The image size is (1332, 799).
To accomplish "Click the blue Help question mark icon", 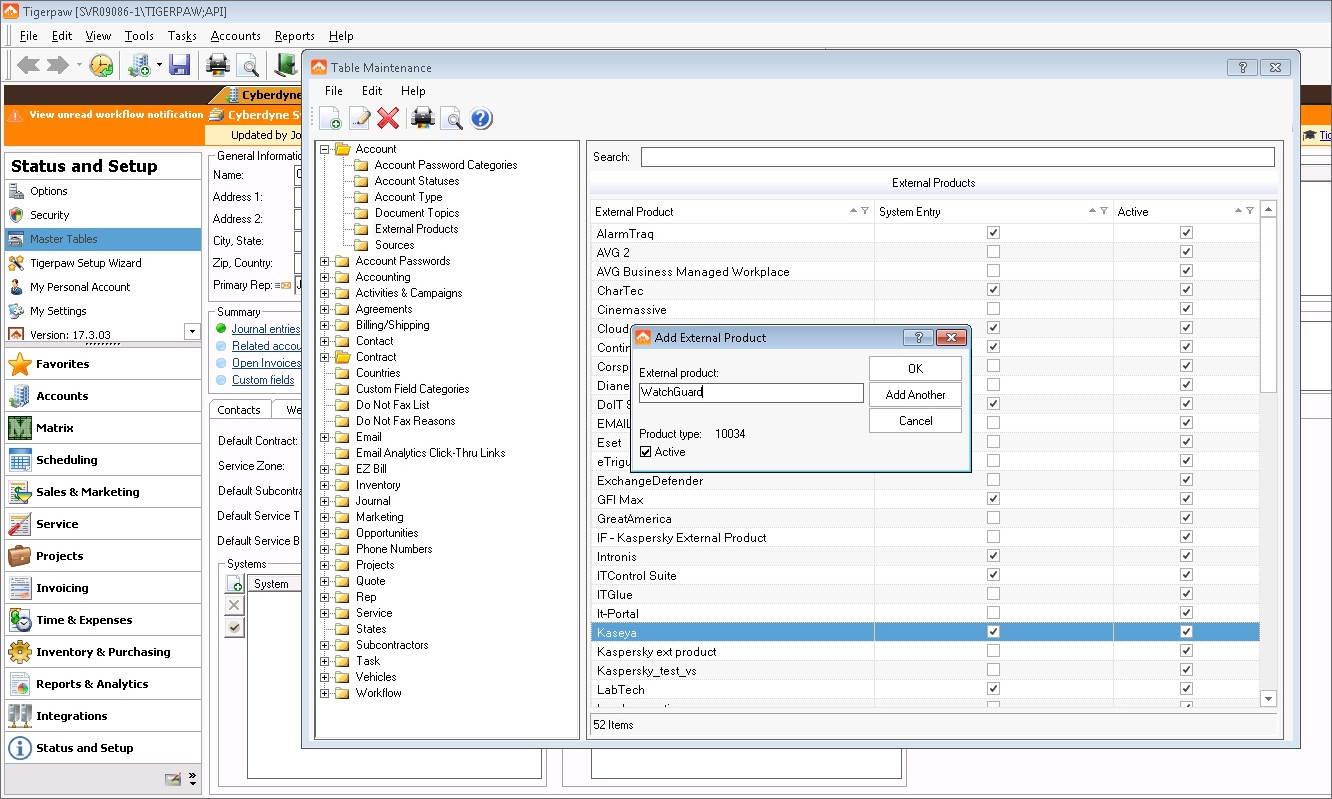I will [481, 118].
